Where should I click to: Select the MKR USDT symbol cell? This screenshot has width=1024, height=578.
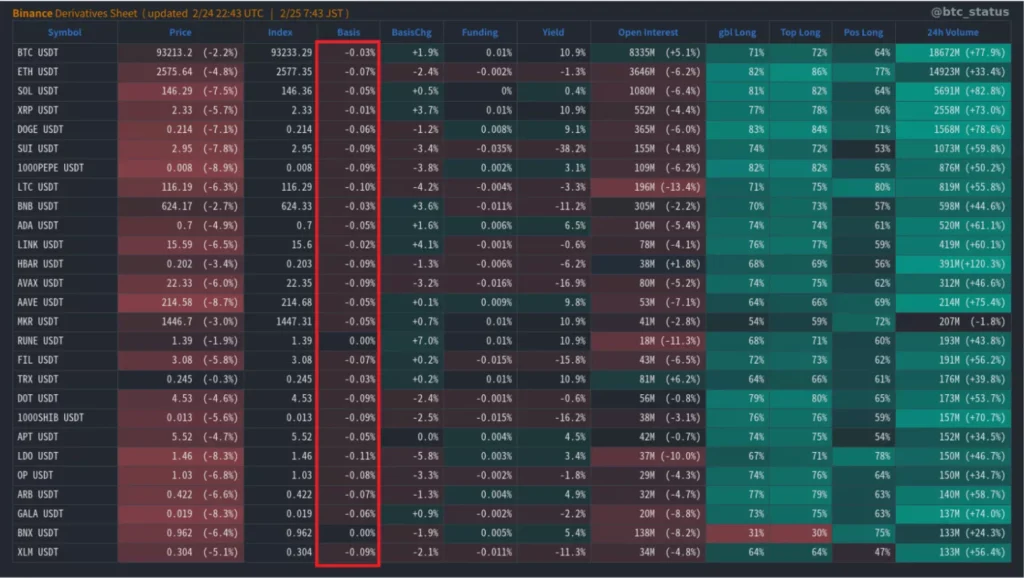(x=65, y=321)
